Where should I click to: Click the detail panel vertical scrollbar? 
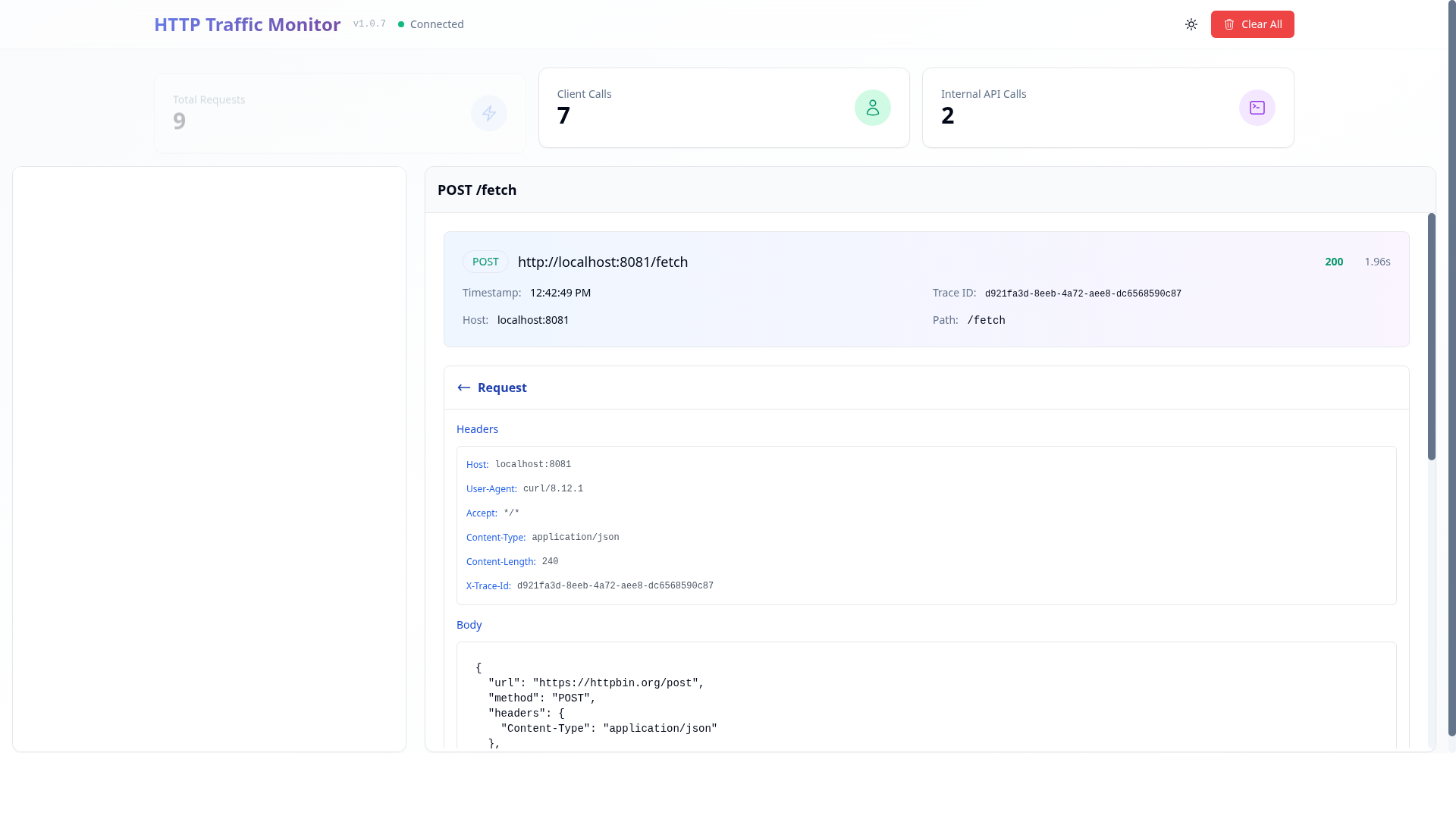[1432, 337]
